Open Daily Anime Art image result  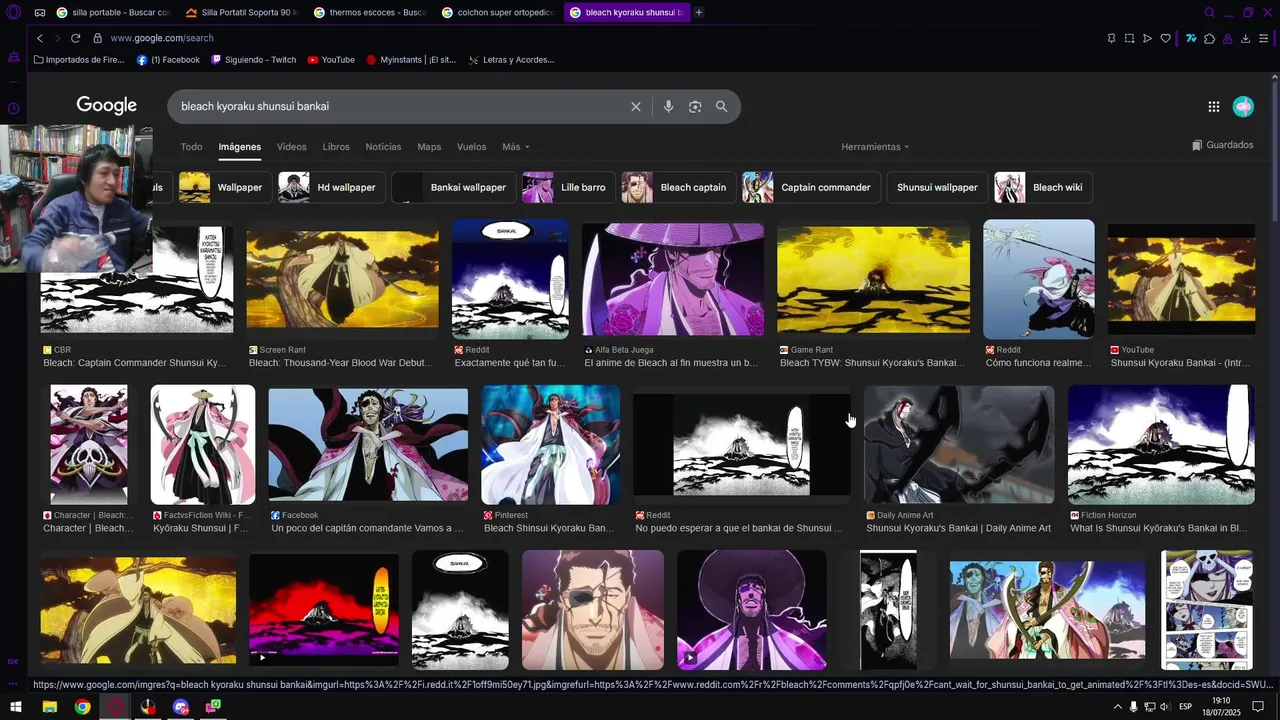click(x=959, y=444)
